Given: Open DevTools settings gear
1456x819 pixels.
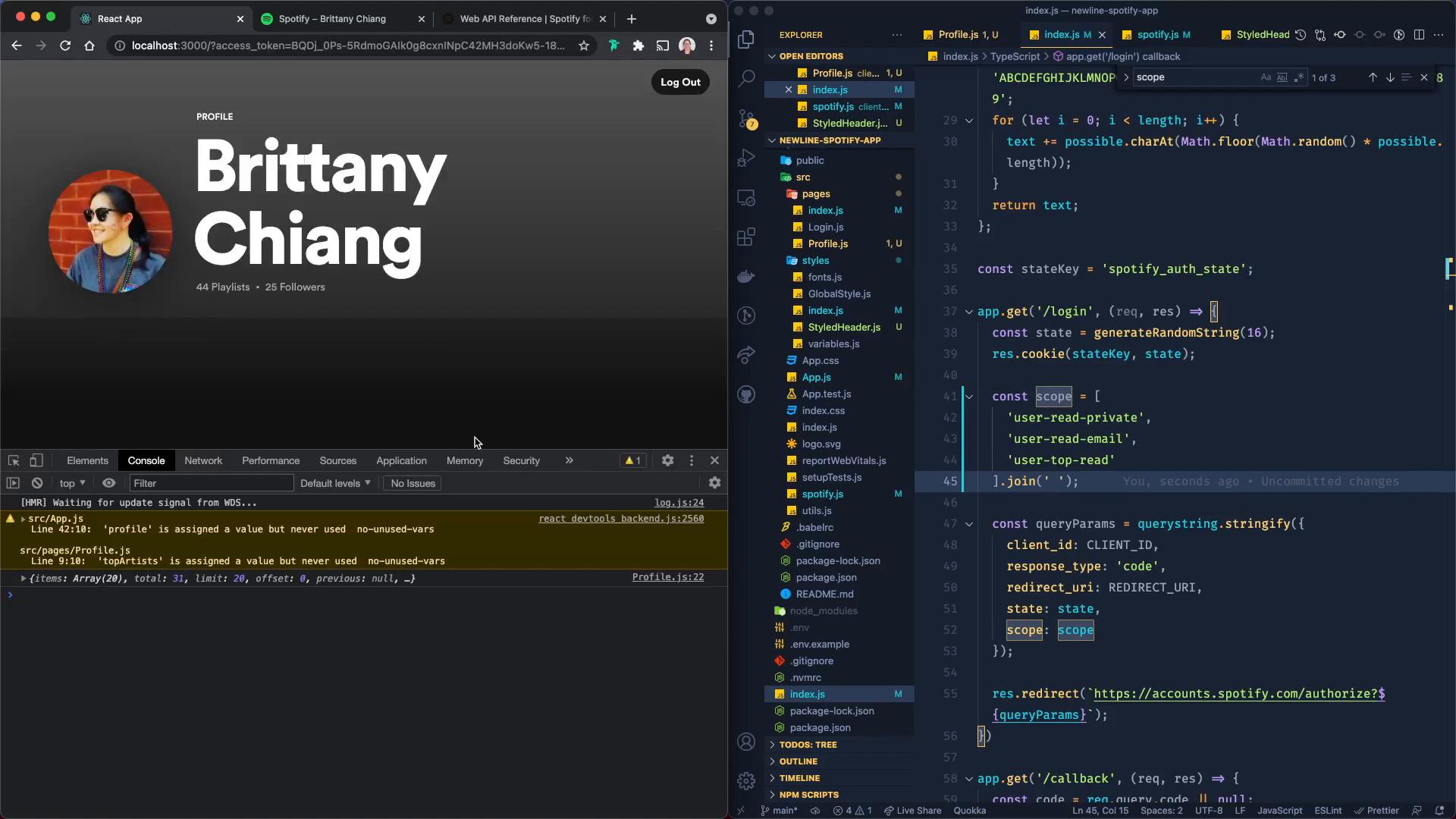Looking at the screenshot, I should (x=667, y=460).
